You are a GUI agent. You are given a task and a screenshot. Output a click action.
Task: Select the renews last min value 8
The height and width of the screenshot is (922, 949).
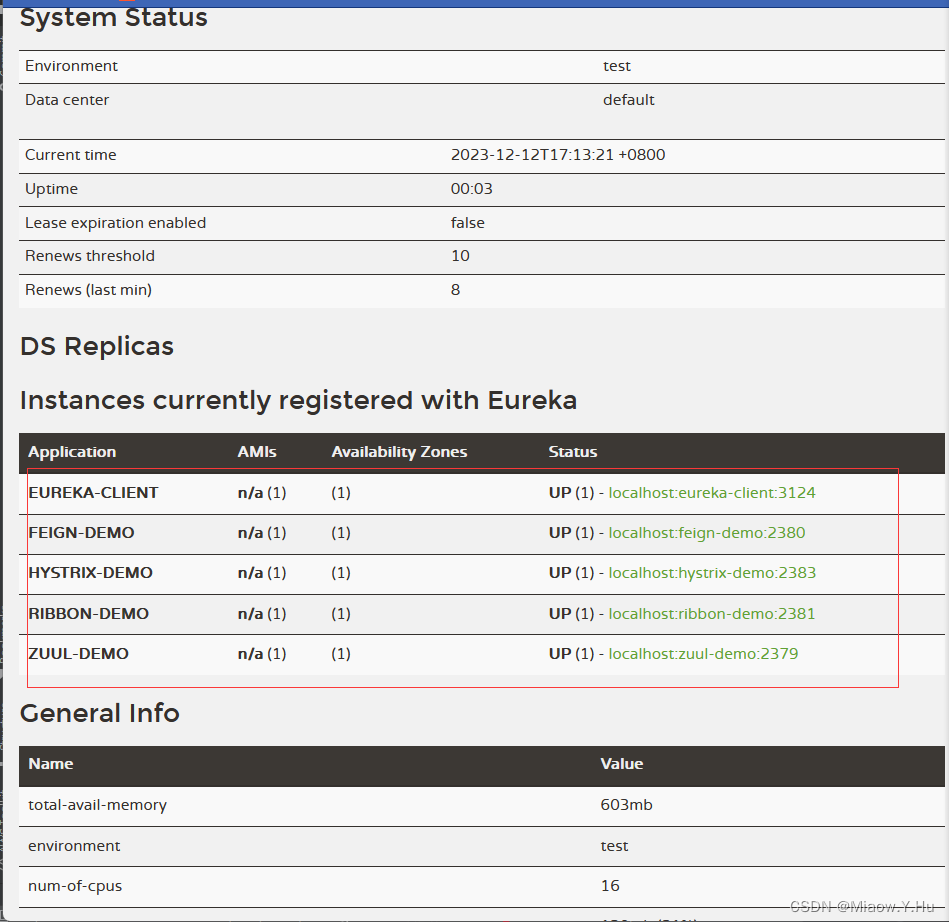(455, 290)
